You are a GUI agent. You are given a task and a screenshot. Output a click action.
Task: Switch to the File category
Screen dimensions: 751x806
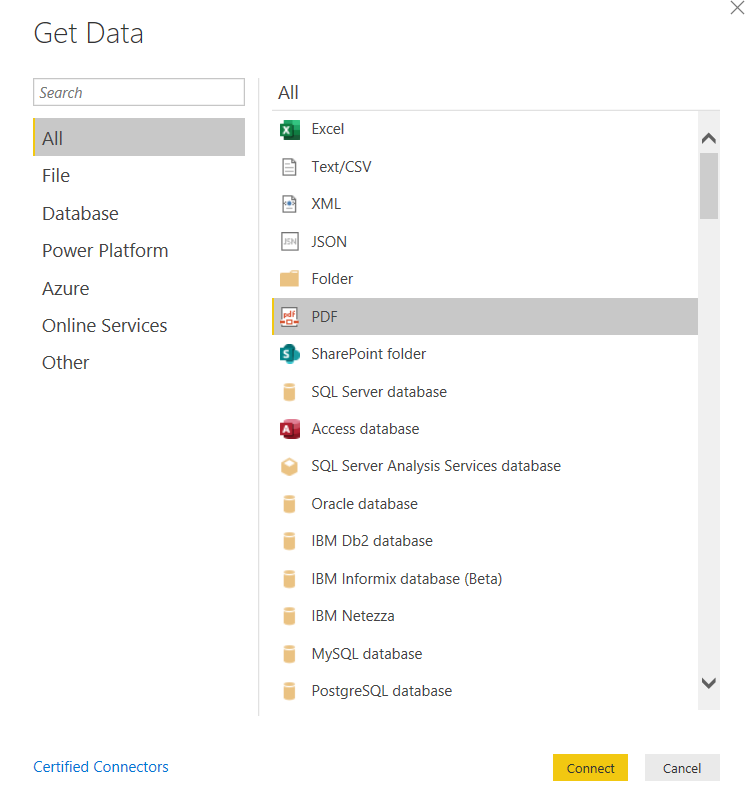[56, 176]
